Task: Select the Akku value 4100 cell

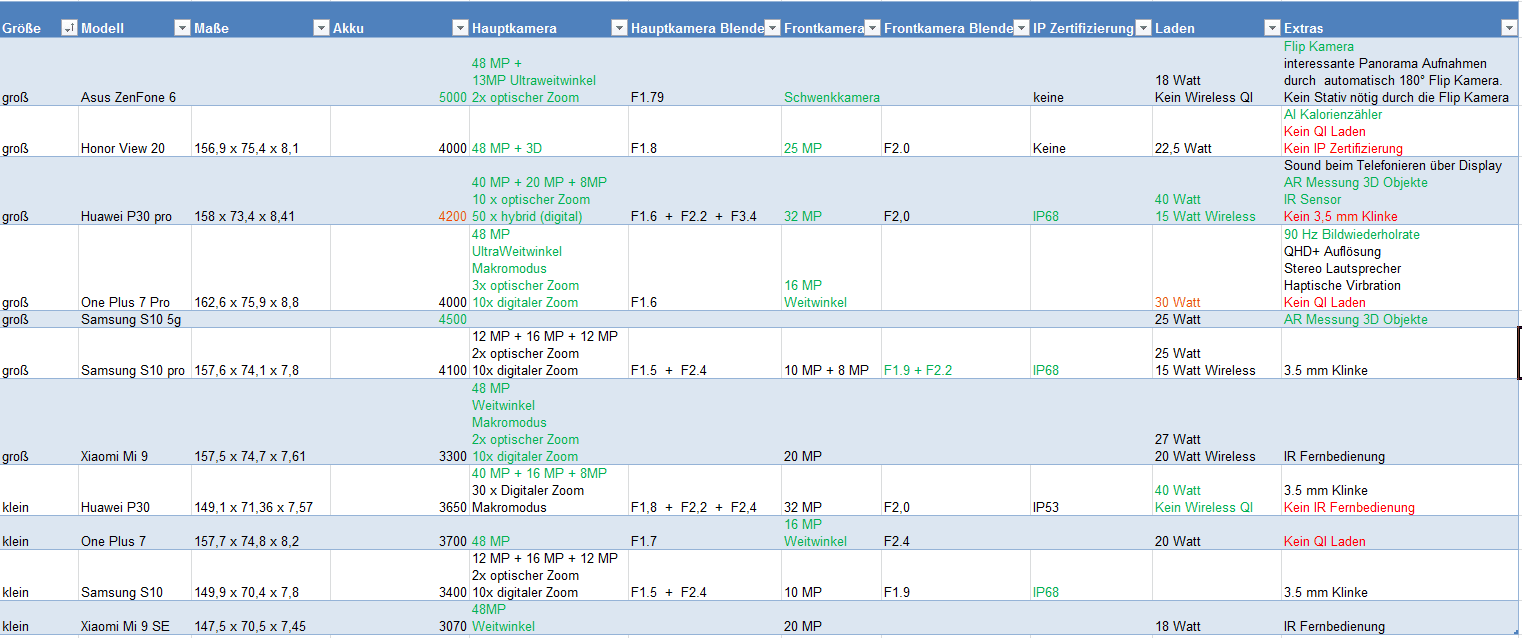Action: pos(400,353)
